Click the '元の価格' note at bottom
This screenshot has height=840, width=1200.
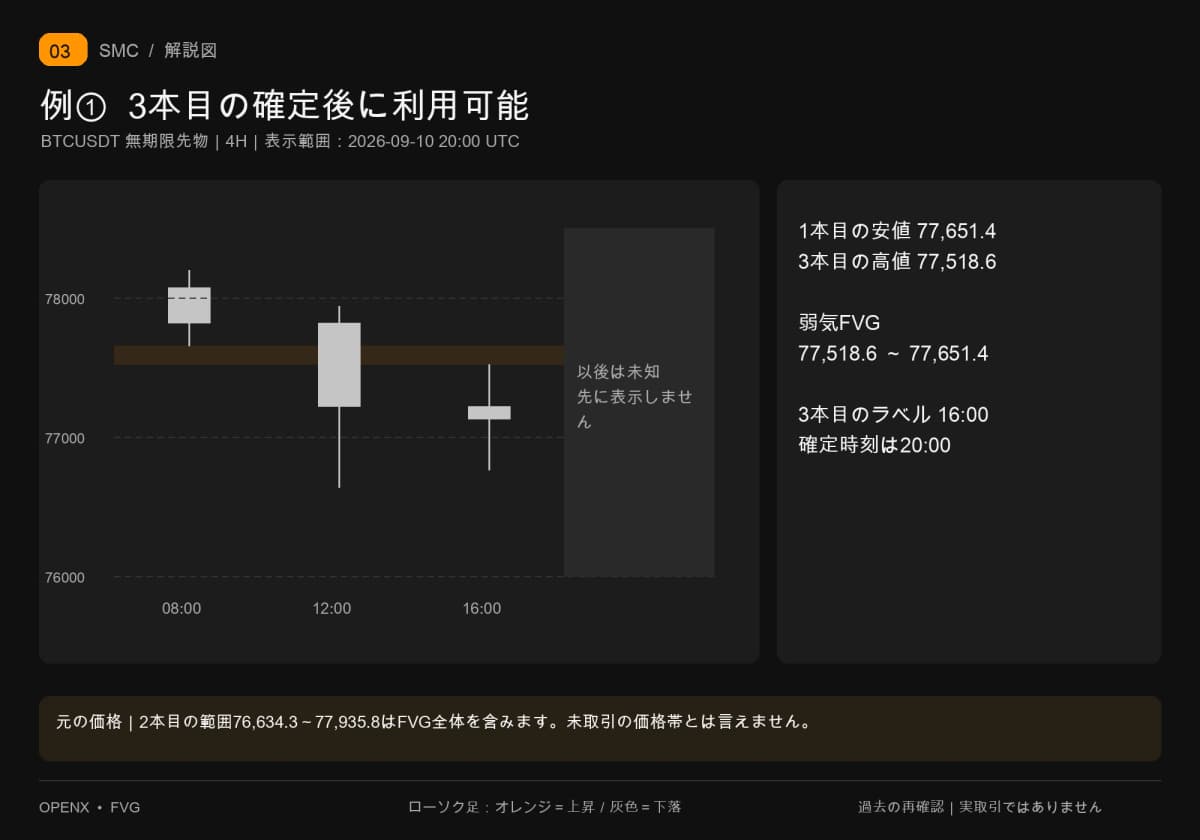click(x=600, y=728)
